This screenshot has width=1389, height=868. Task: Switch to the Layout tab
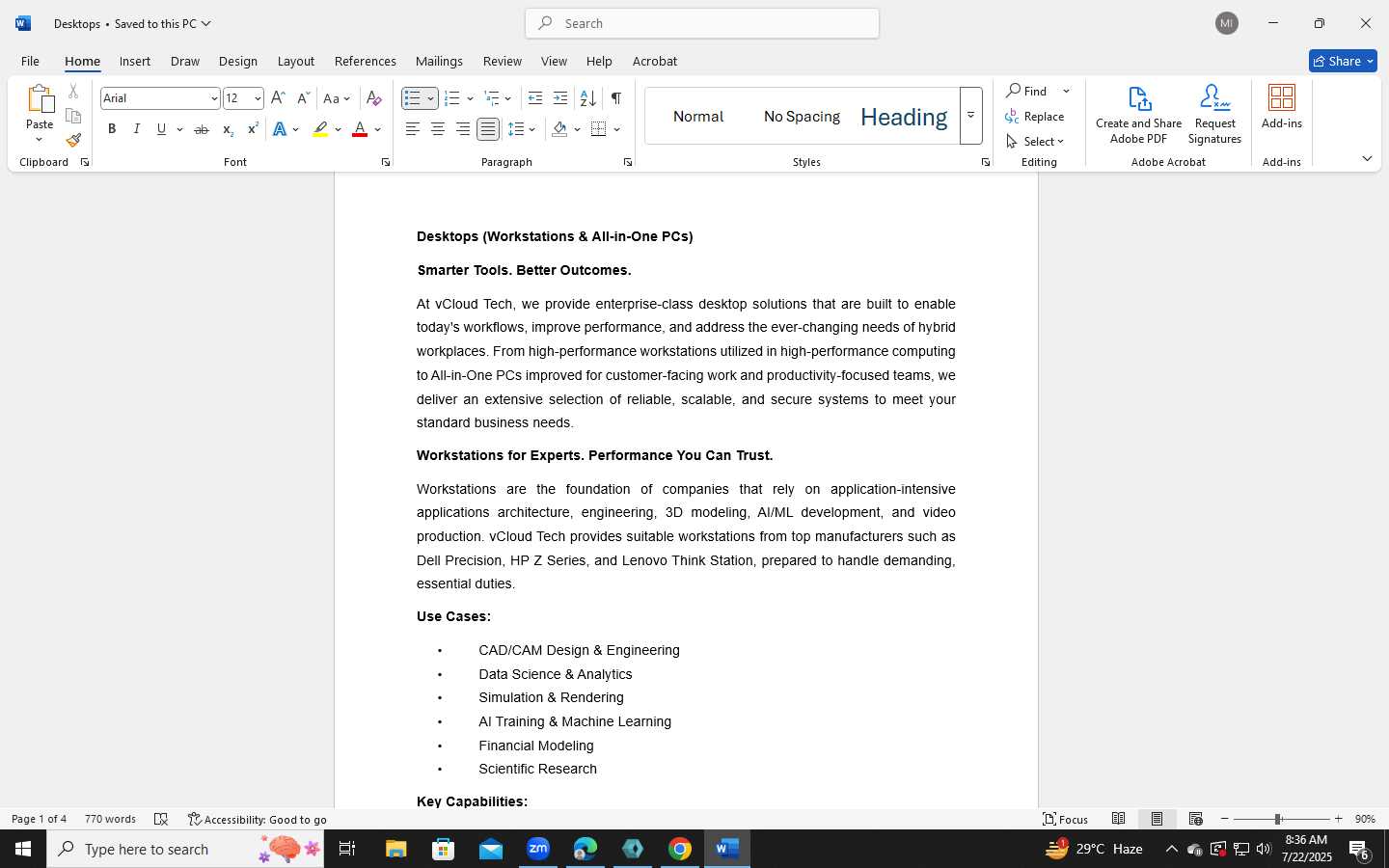296,61
